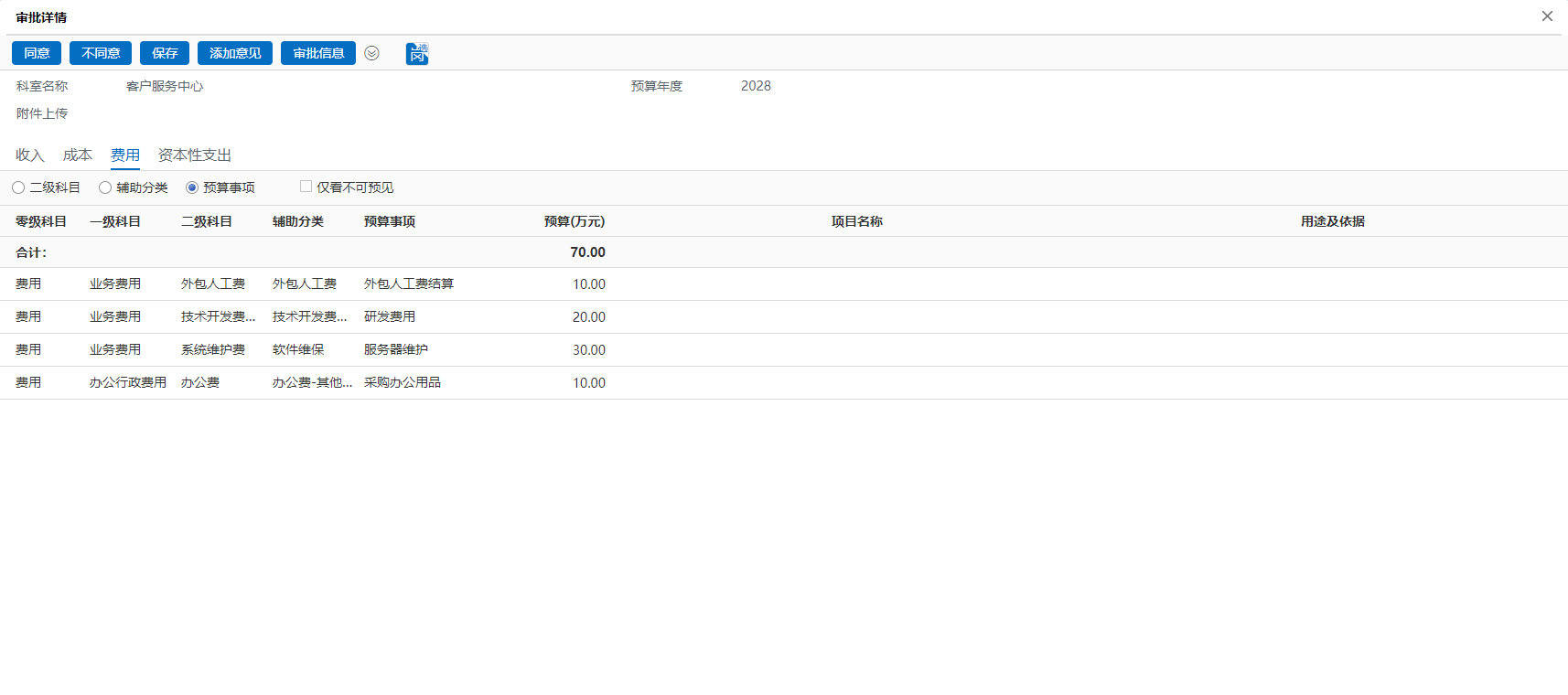Image resolution: width=1568 pixels, height=695 pixels.
Task: Select the 二级科目 radio option
Action: pyautogui.click(x=18, y=187)
